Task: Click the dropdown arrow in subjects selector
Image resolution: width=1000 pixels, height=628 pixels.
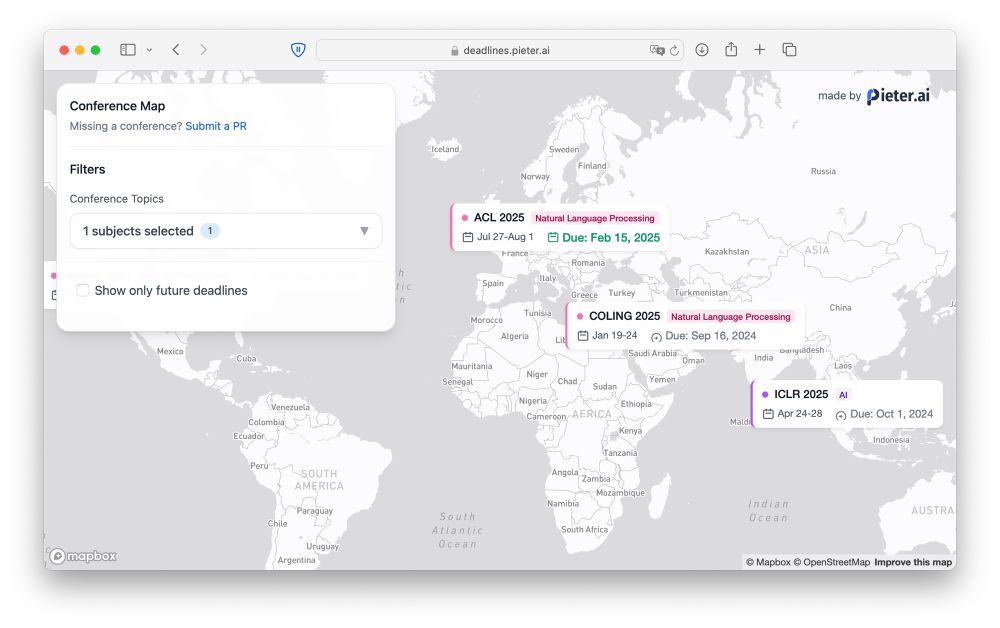Action: pyautogui.click(x=364, y=231)
